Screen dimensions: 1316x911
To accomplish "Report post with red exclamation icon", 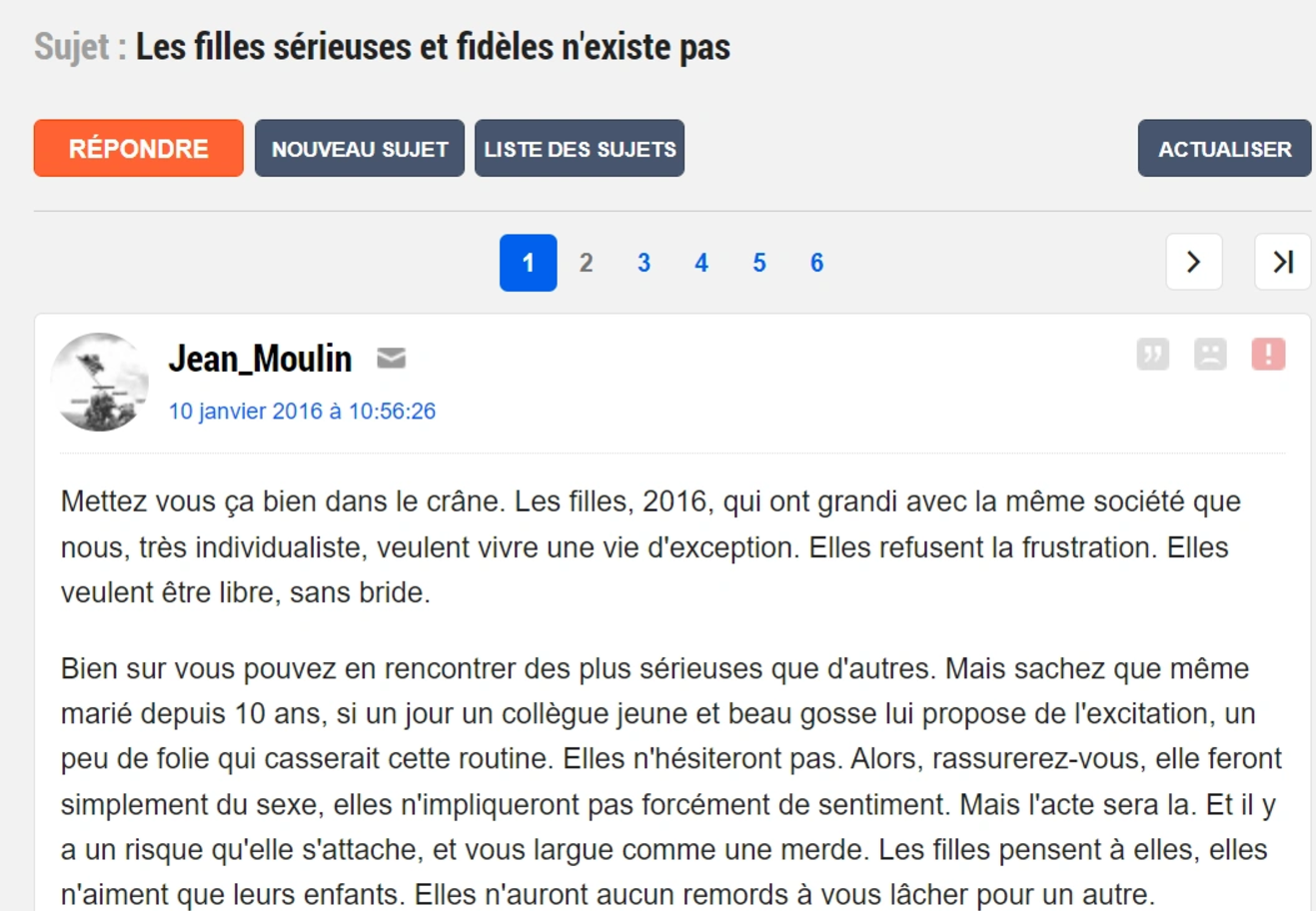I will [x=1268, y=354].
